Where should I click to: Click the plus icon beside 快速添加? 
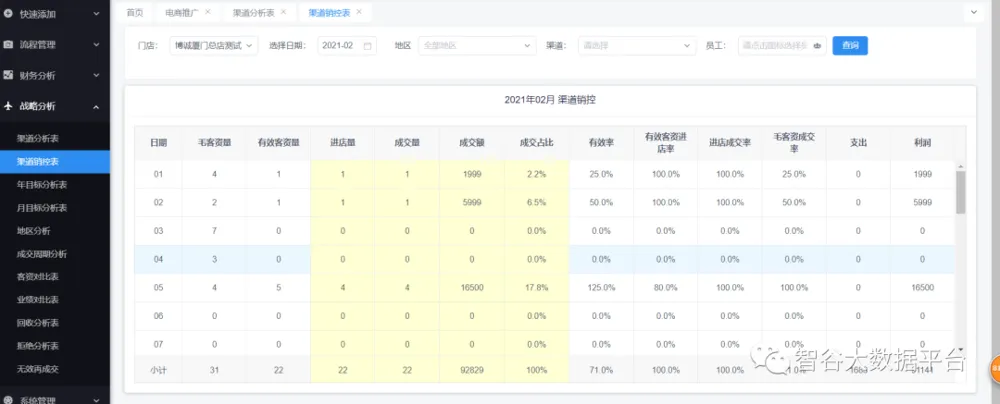9,14
